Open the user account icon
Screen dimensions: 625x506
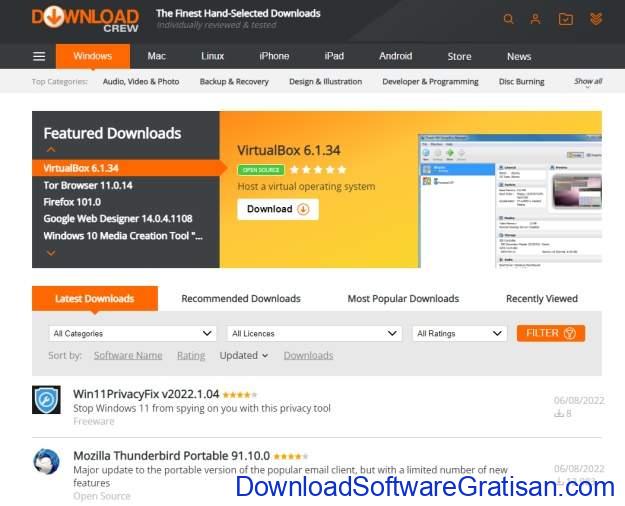point(535,19)
